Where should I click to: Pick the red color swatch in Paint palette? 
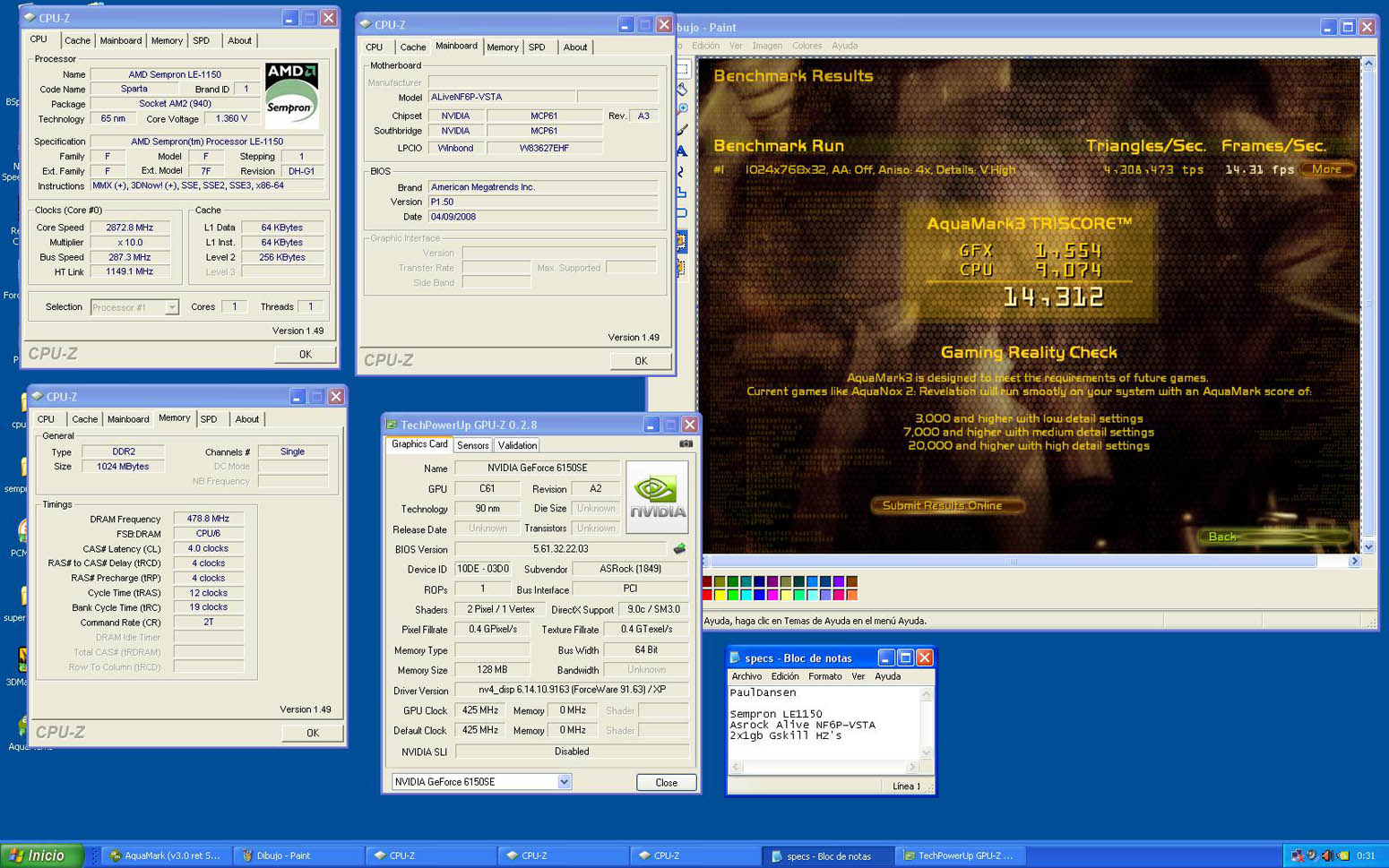point(707,595)
